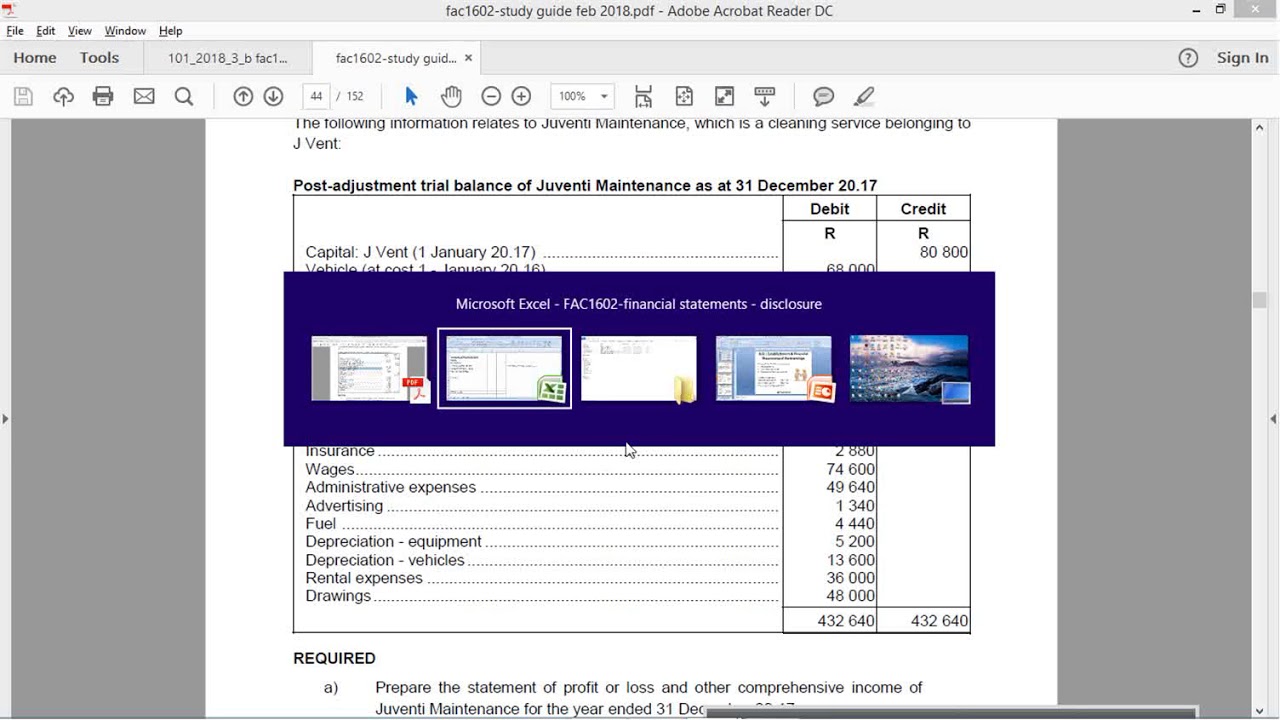The image size is (1280, 720).
Task: Zoom in with the plus icon
Action: (521, 96)
